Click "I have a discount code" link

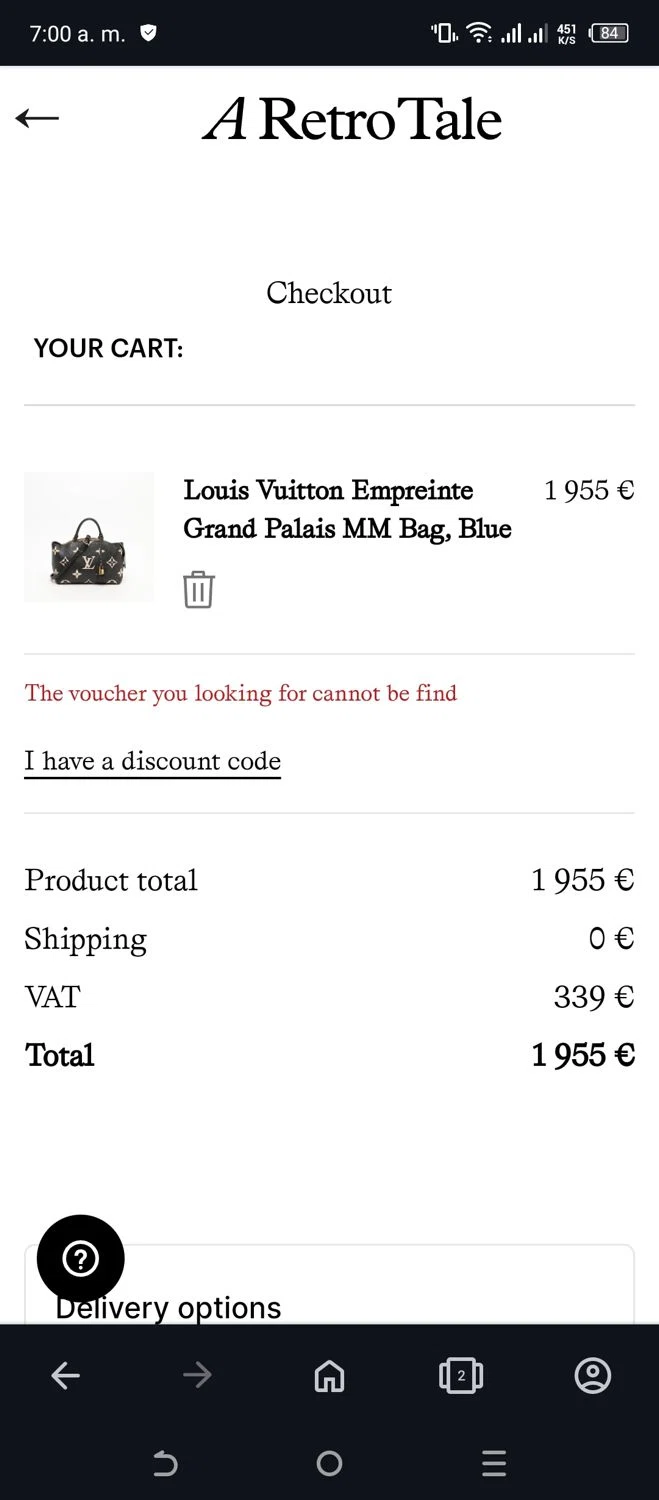click(152, 761)
